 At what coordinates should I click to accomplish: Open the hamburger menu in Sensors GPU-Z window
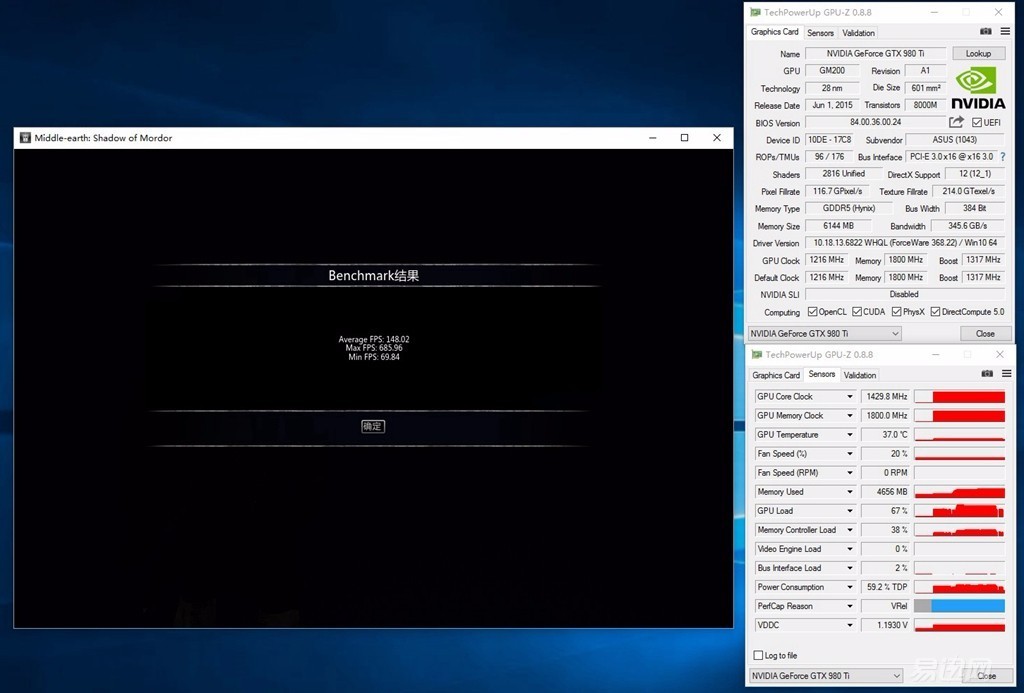point(1006,374)
